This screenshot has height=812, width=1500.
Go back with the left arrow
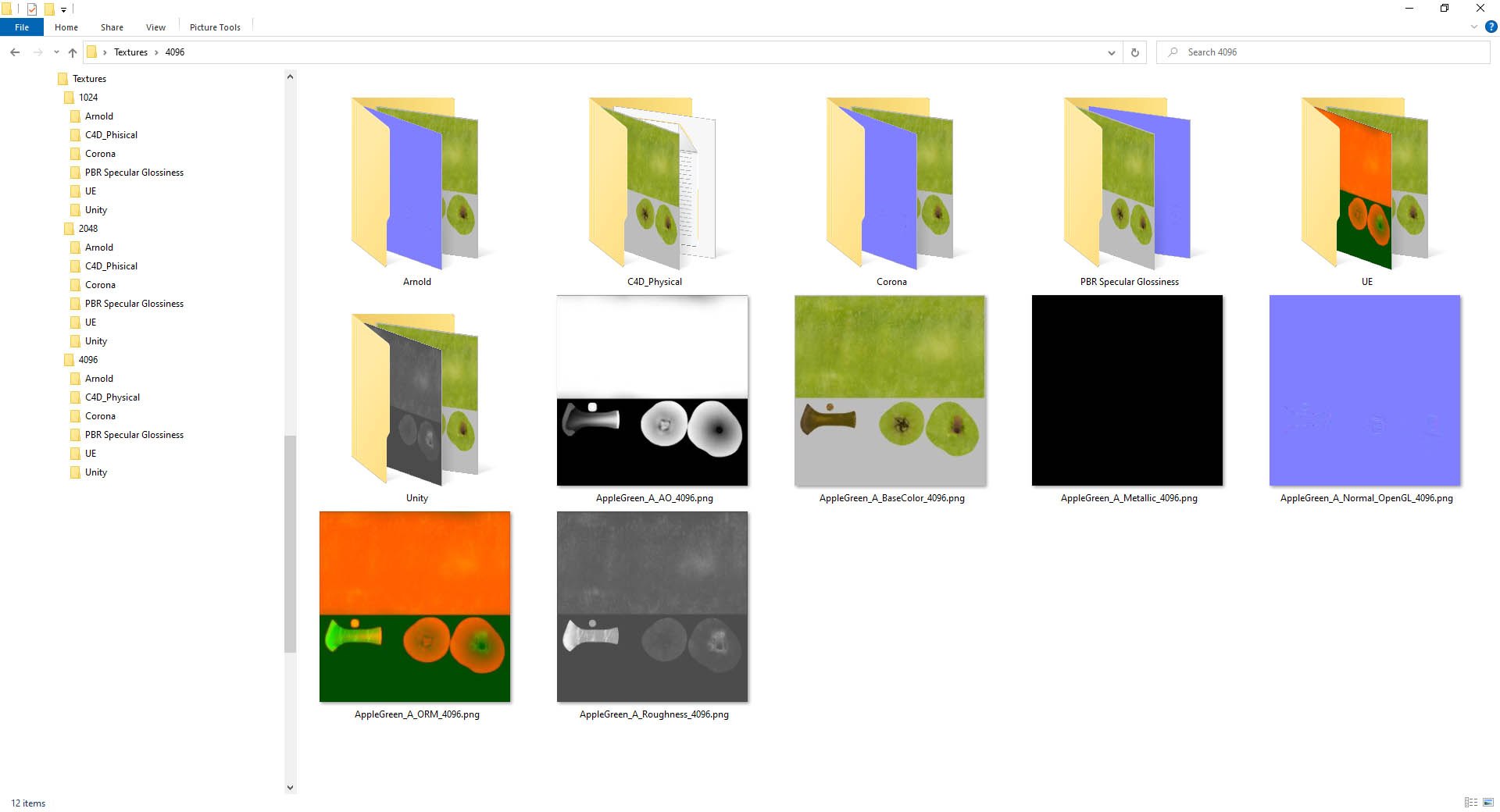click(15, 52)
